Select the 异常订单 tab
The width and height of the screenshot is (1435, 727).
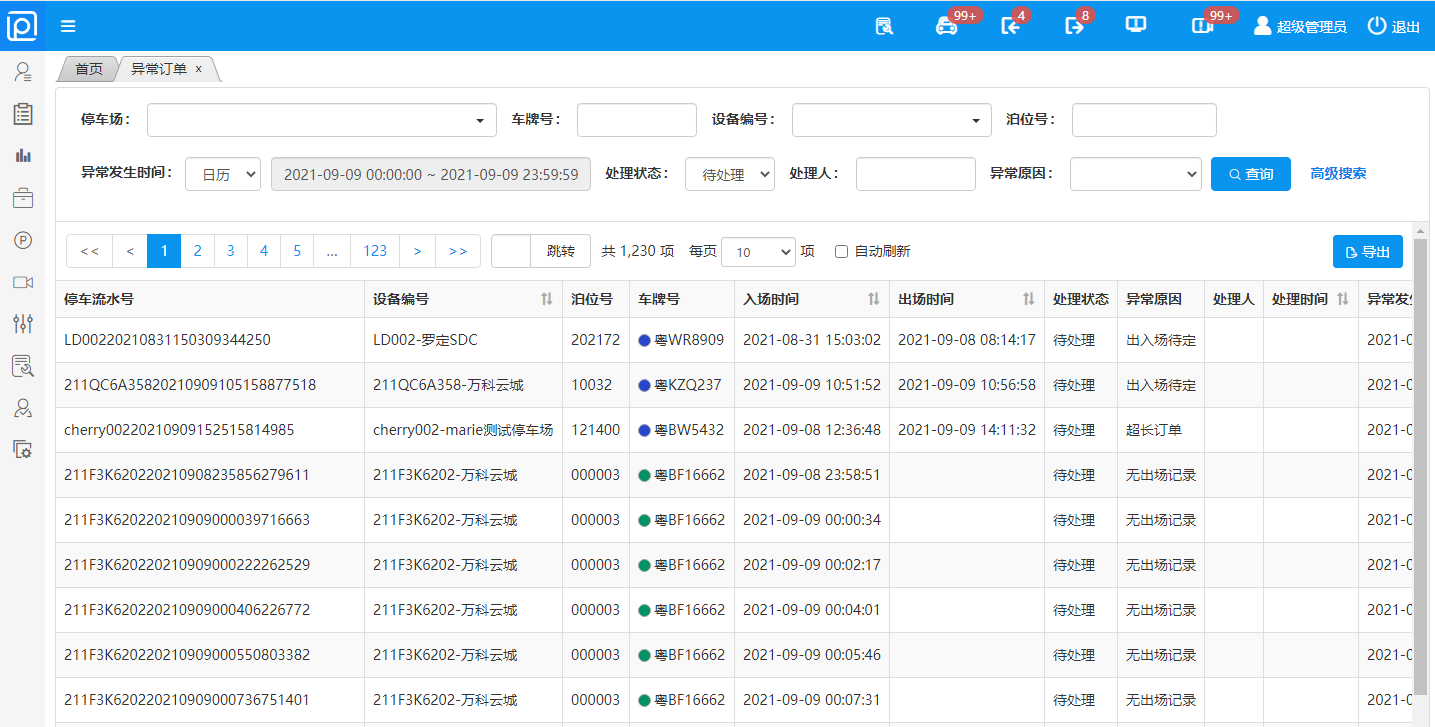tap(159, 69)
